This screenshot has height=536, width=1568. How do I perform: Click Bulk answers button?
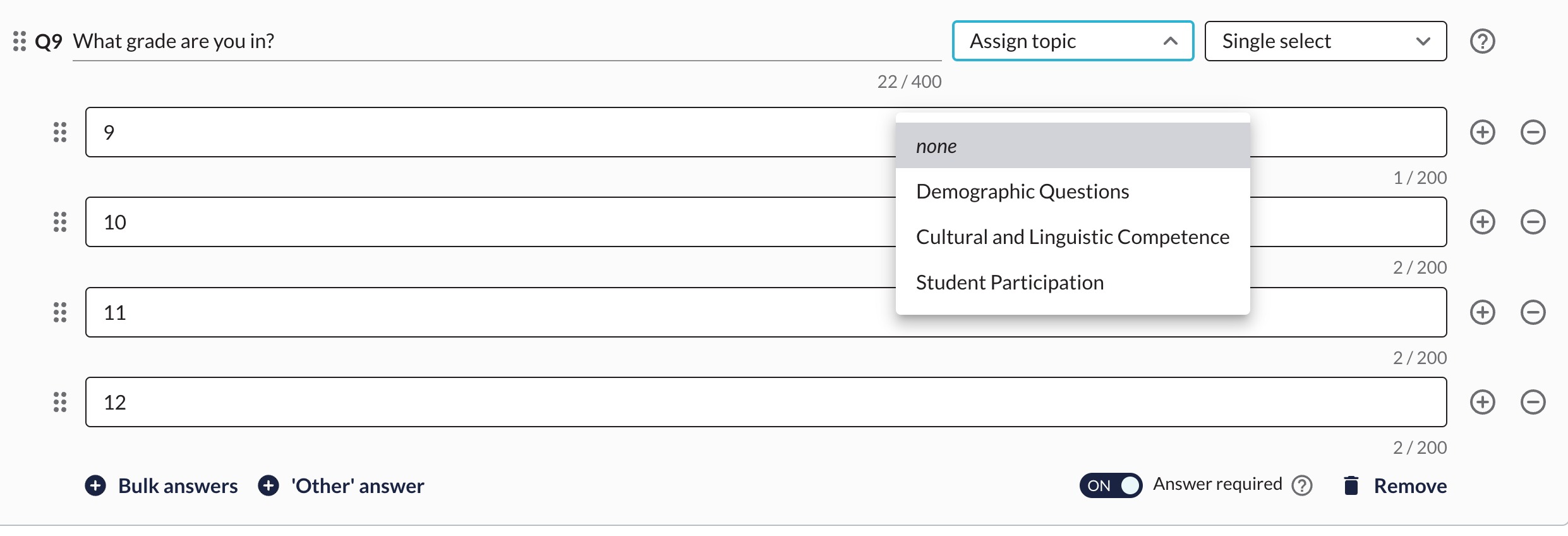tap(162, 485)
